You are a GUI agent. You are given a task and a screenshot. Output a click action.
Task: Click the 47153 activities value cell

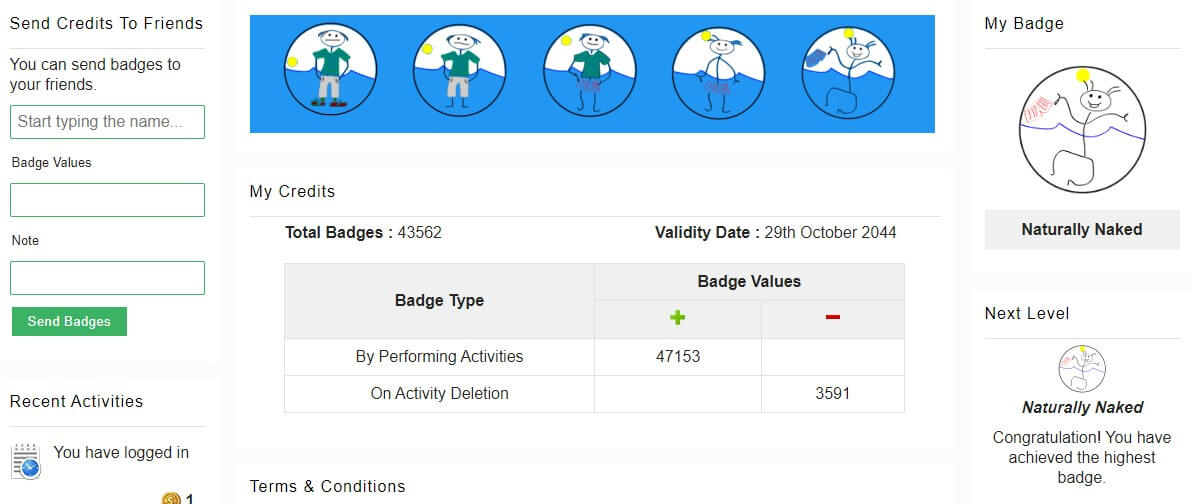point(677,357)
